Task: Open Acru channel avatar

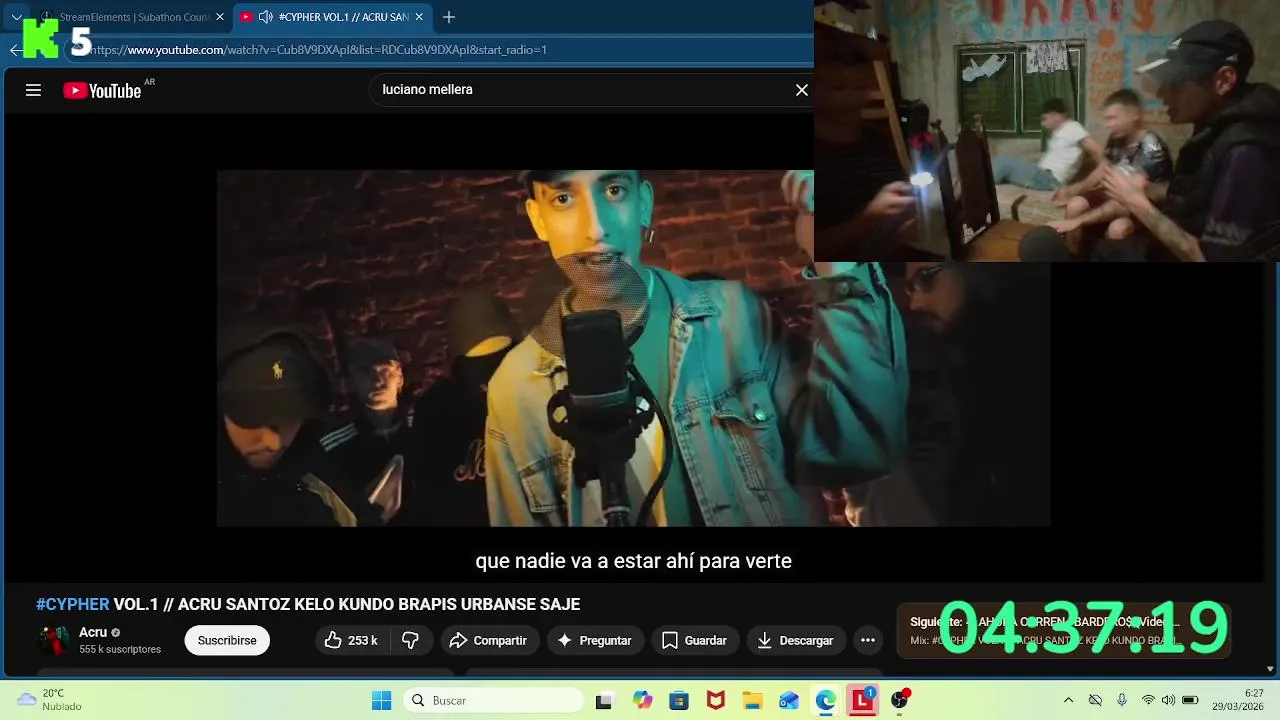Action: click(53, 640)
